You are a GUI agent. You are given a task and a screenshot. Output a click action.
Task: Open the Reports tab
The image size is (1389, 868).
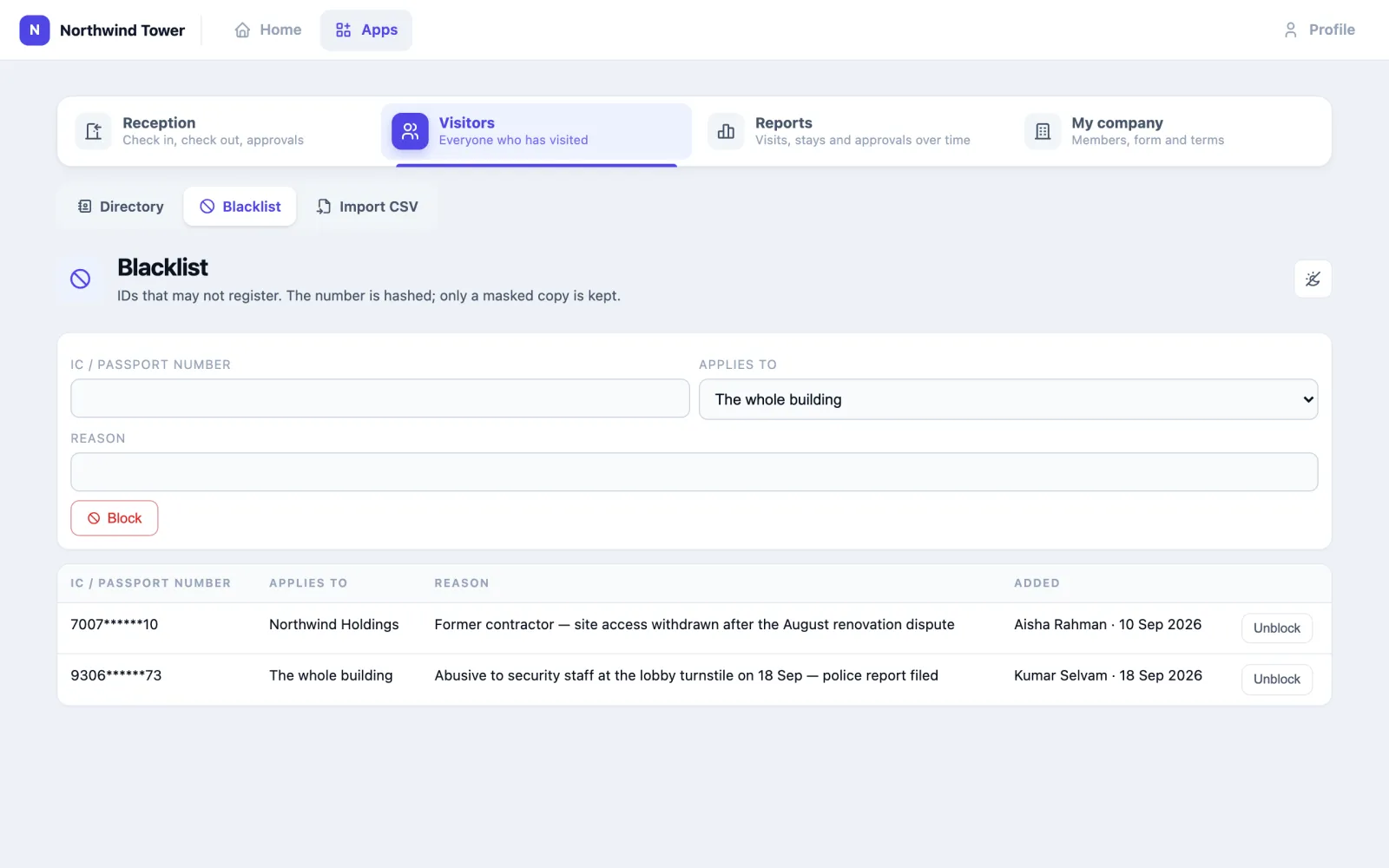pyautogui.click(x=852, y=131)
